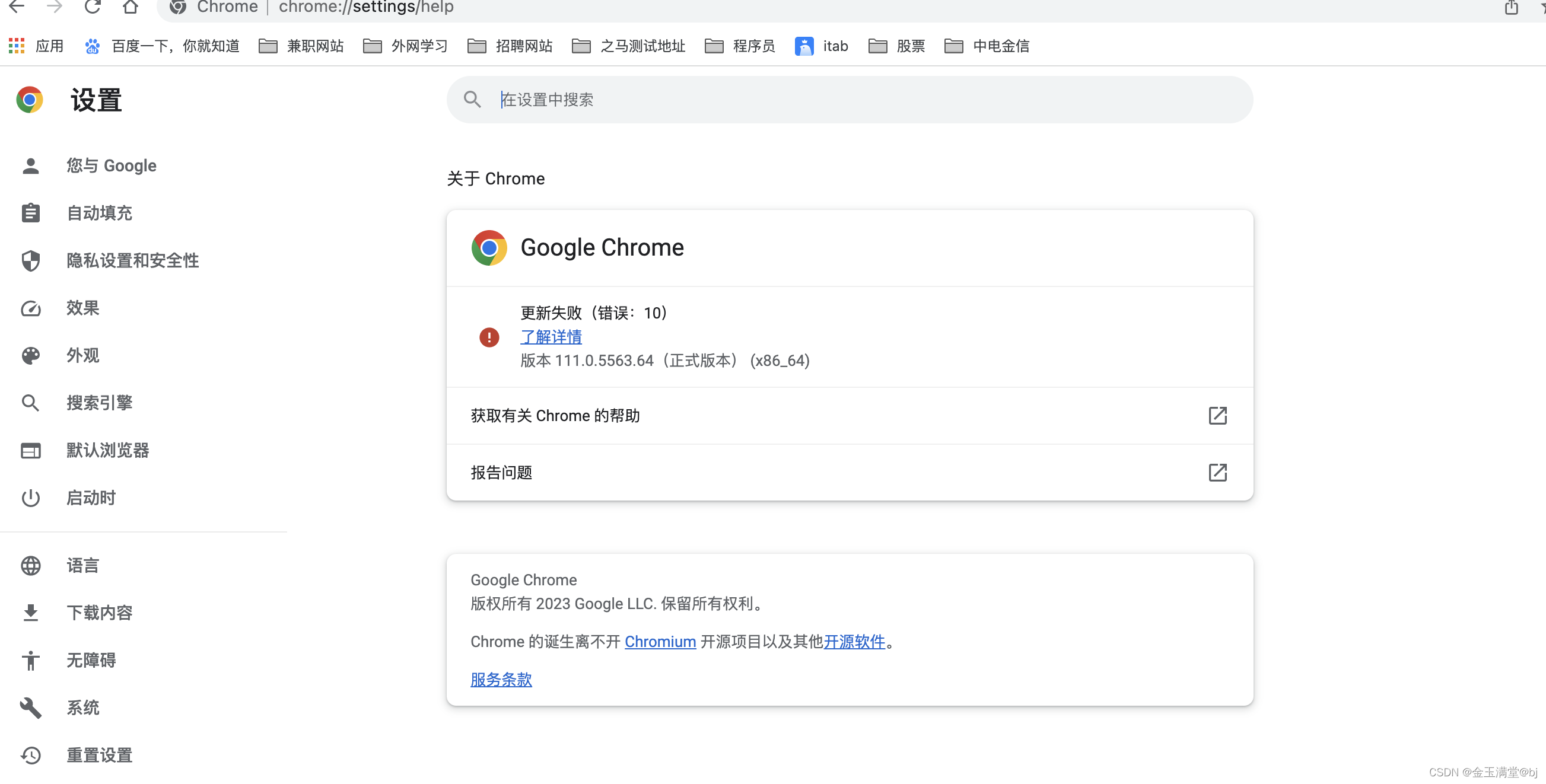Open the 系统 settings section
This screenshot has height=784, width=1546.
point(83,707)
